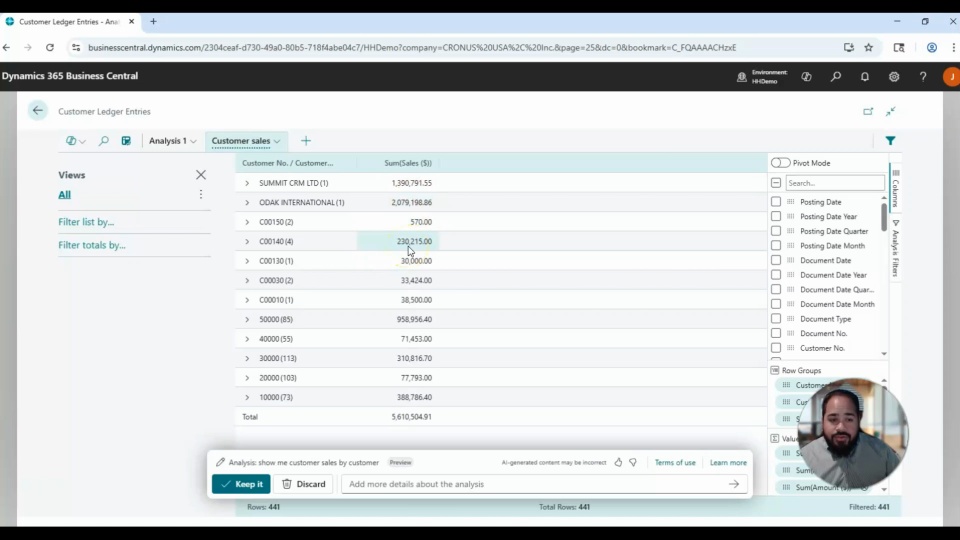Submit analysis details with arrow icon

(733, 484)
